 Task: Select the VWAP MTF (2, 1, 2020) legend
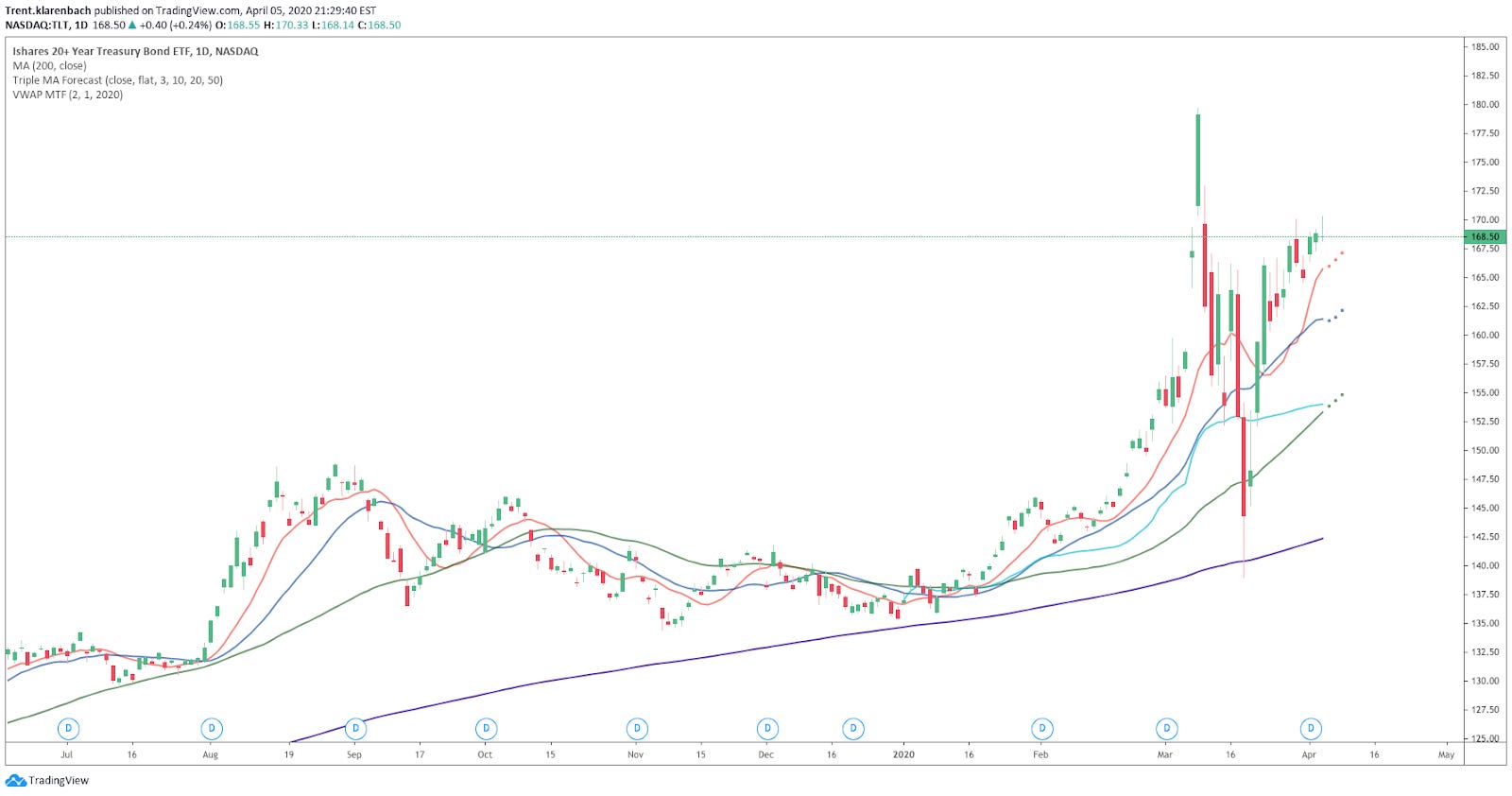click(x=67, y=95)
